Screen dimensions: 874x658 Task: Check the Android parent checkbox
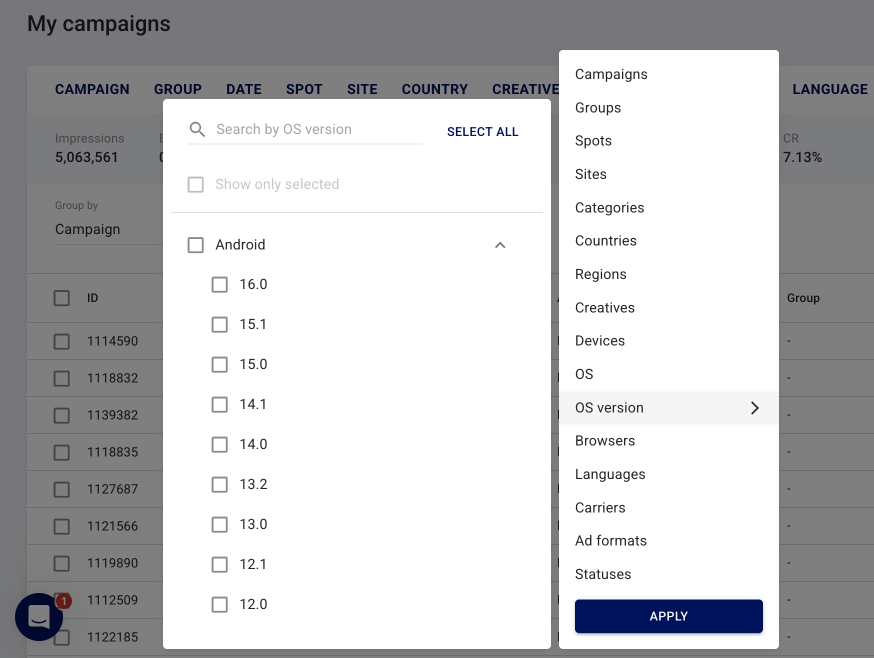pos(196,245)
